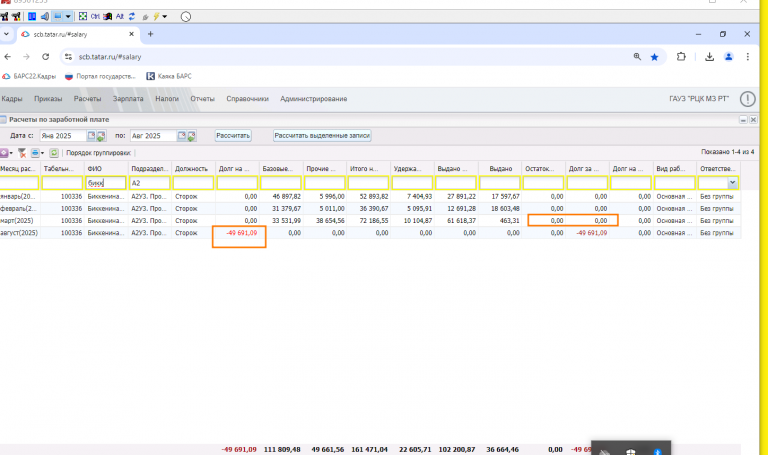Open the browser downloads icon

709,57
